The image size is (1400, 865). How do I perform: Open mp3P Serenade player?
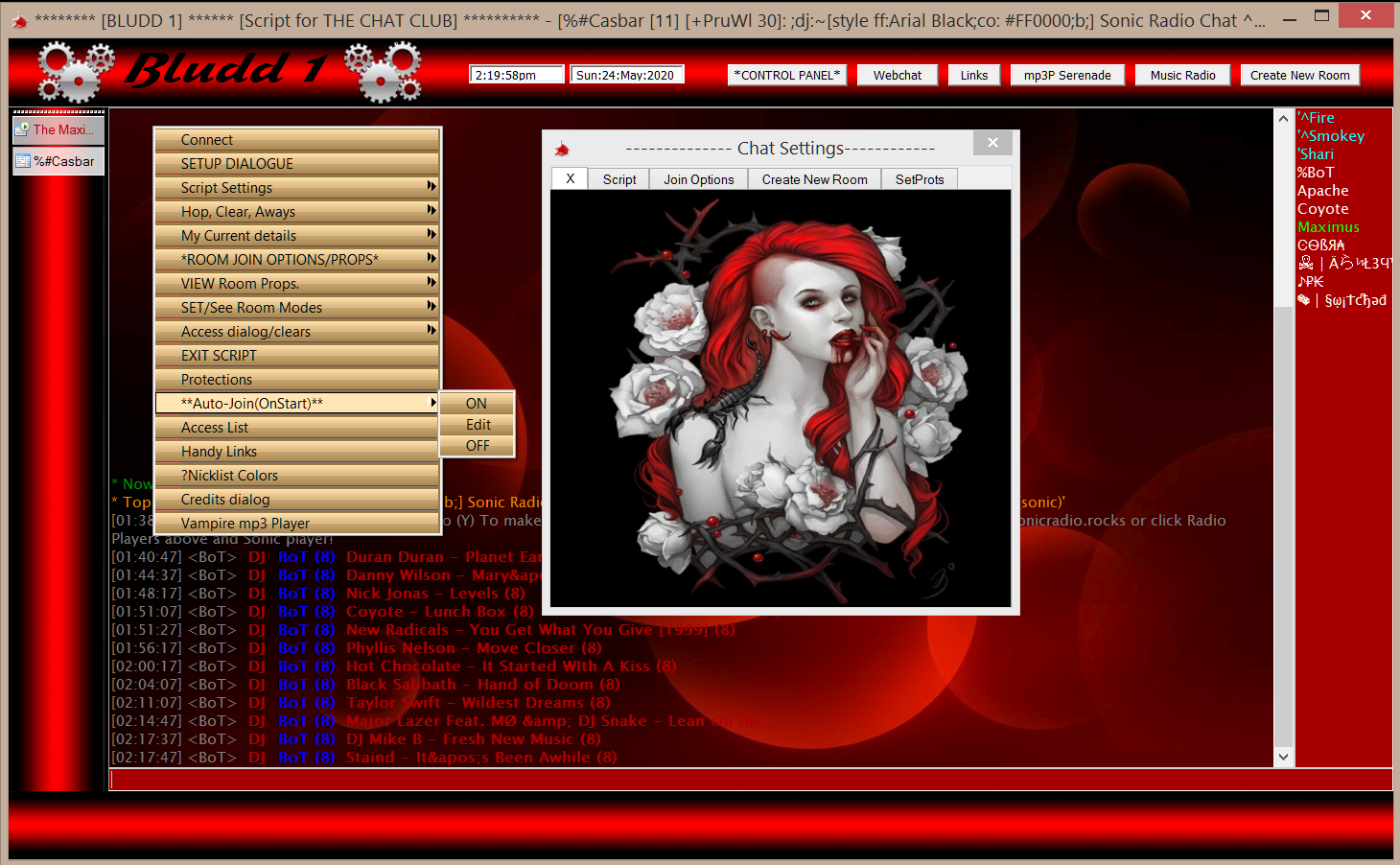click(1067, 75)
